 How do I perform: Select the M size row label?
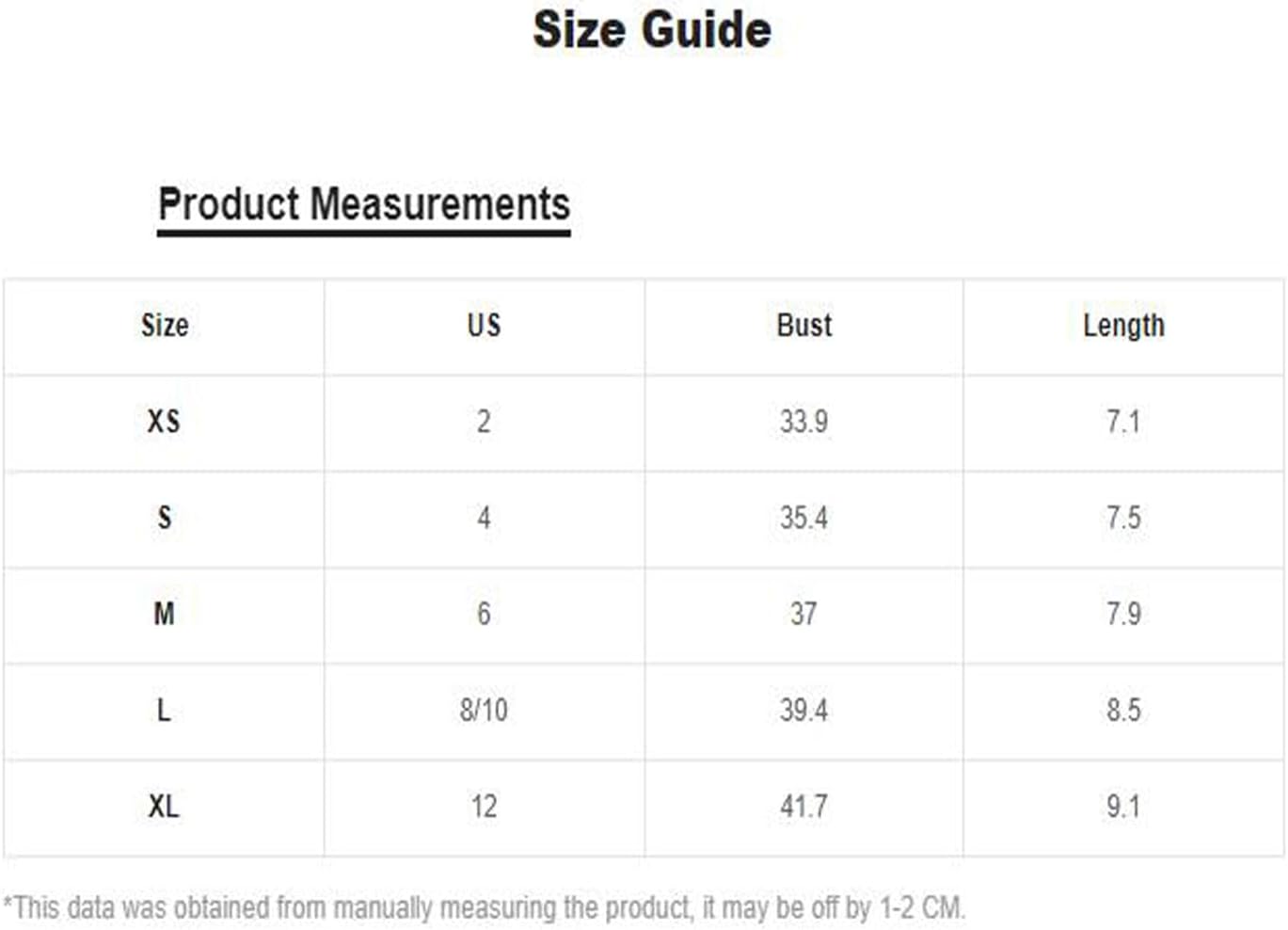tap(164, 614)
